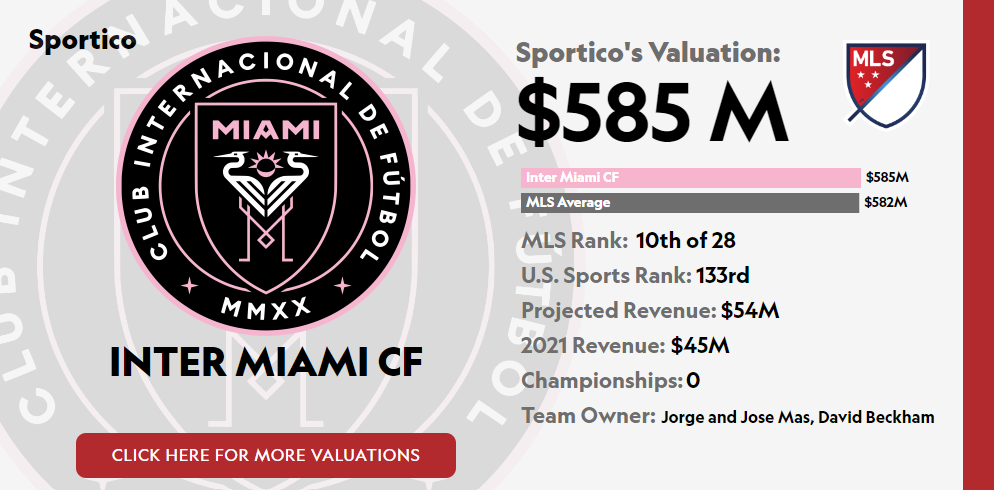Select the pink Inter Miami CF bar
Image resolution: width=994 pixels, height=490 pixels.
(x=690, y=177)
